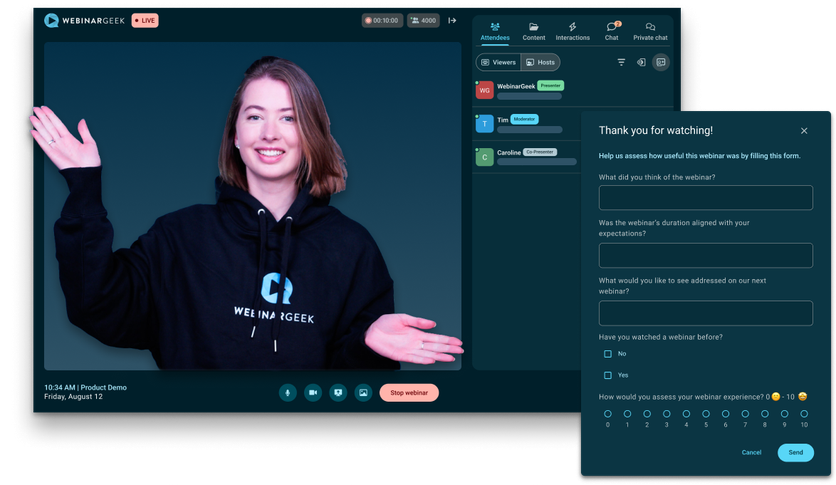This screenshot has height=485, width=836.
Task: Select rating 1
Action: pos(627,414)
